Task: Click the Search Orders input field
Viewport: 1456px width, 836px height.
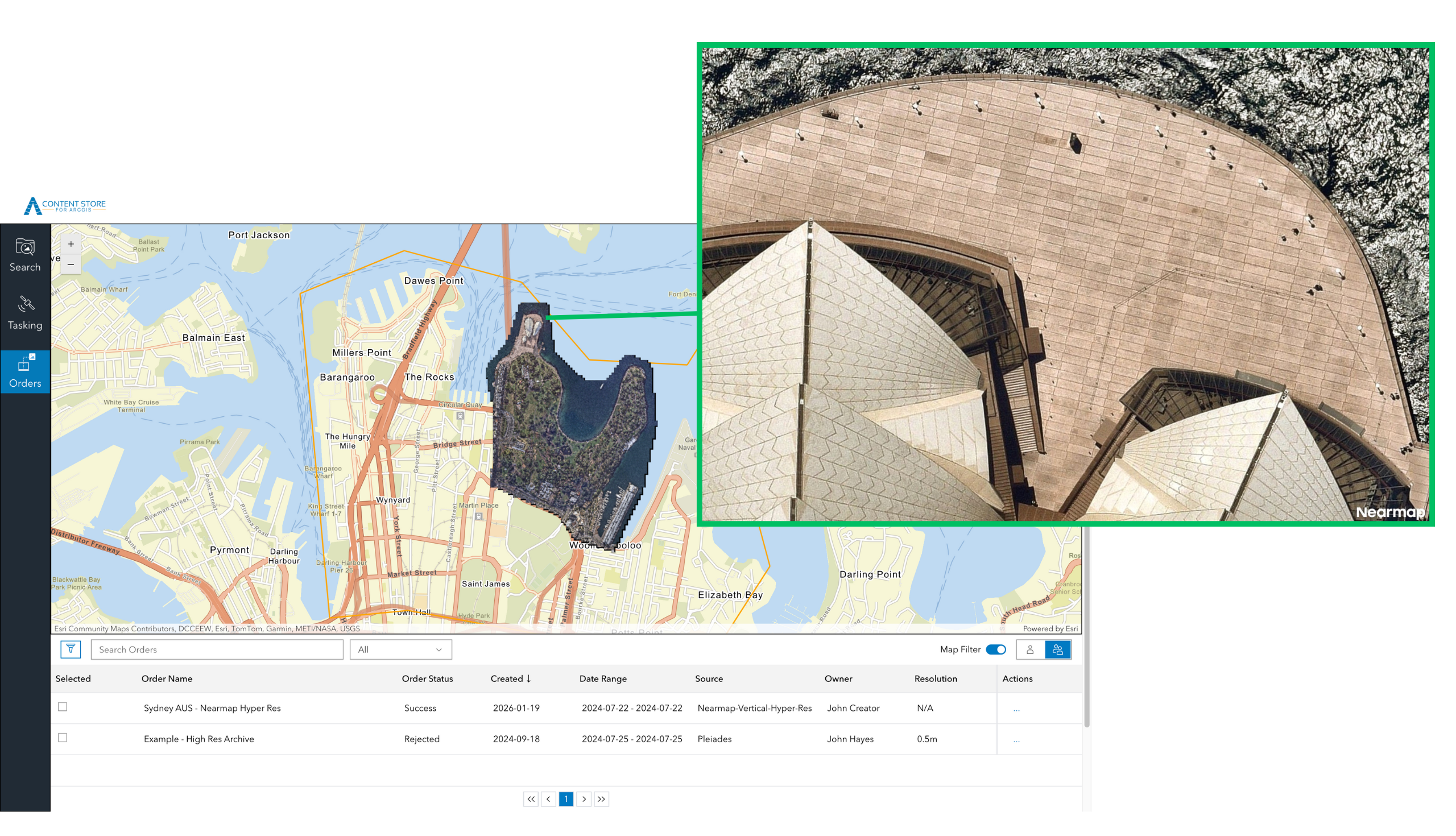Action: 217,649
